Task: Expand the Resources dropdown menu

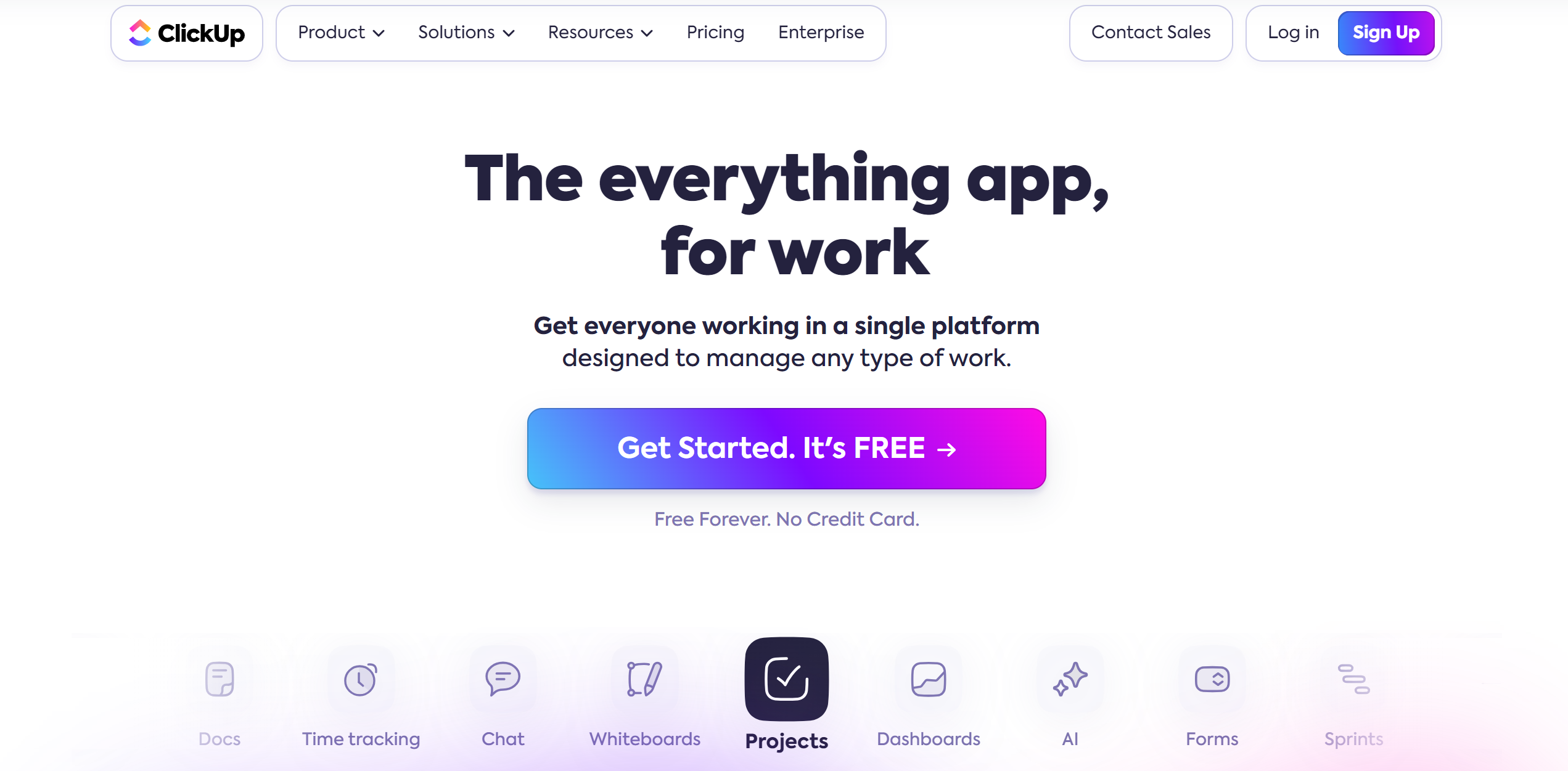Action: pyautogui.click(x=600, y=33)
